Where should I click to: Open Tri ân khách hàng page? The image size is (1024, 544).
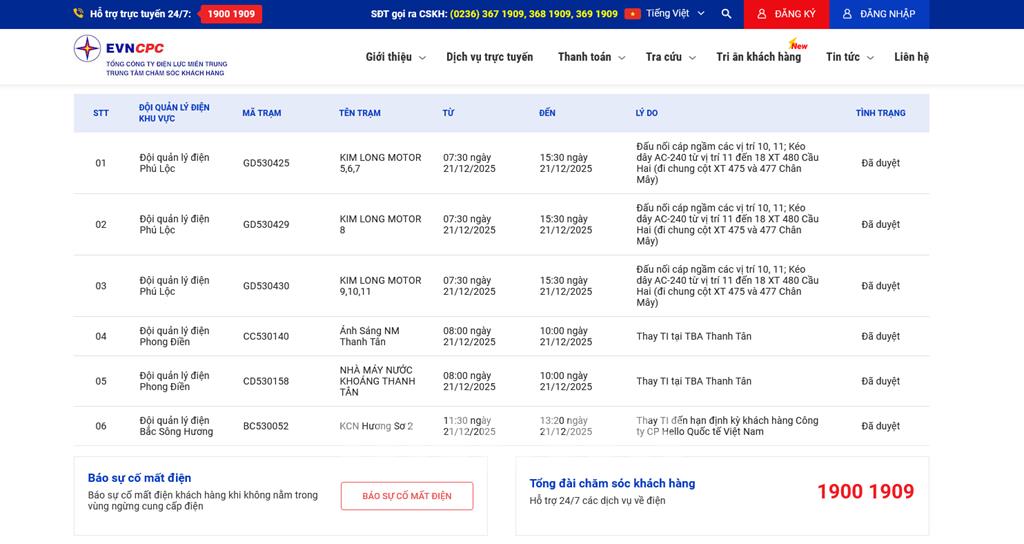coord(758,57)
